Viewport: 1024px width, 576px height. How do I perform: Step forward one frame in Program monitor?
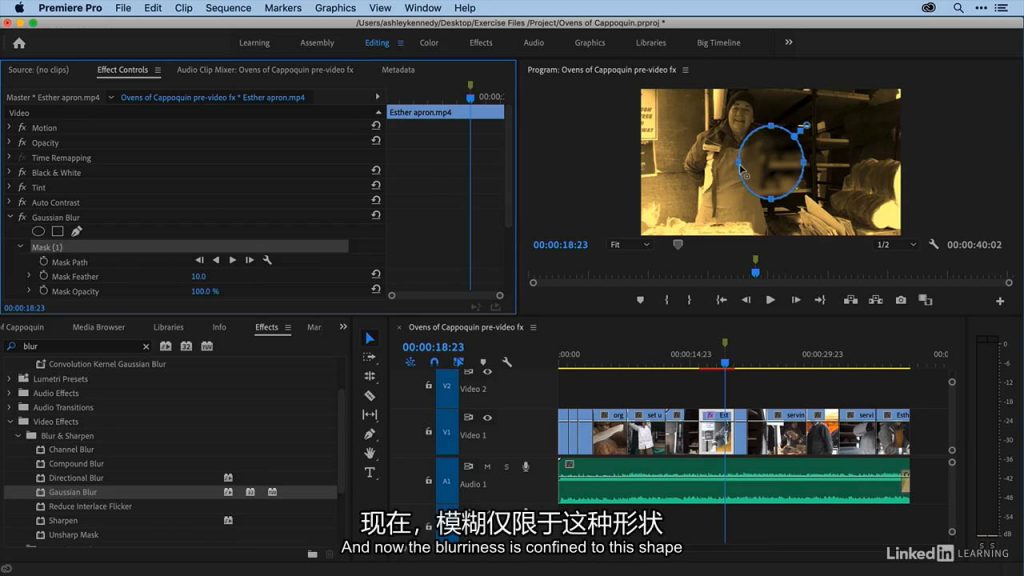click(795, 300)
